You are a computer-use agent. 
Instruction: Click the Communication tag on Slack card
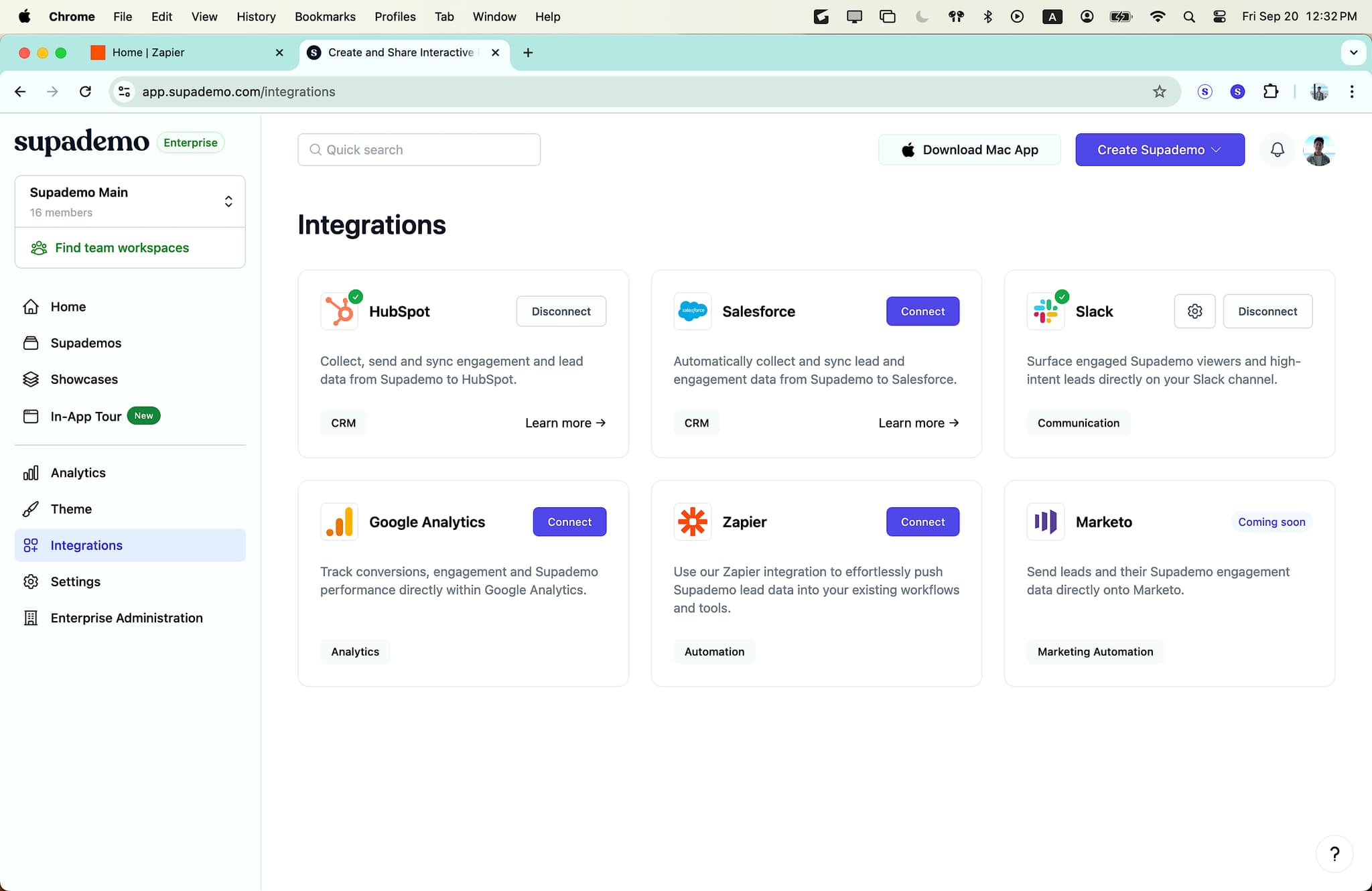pos(1078,423)
